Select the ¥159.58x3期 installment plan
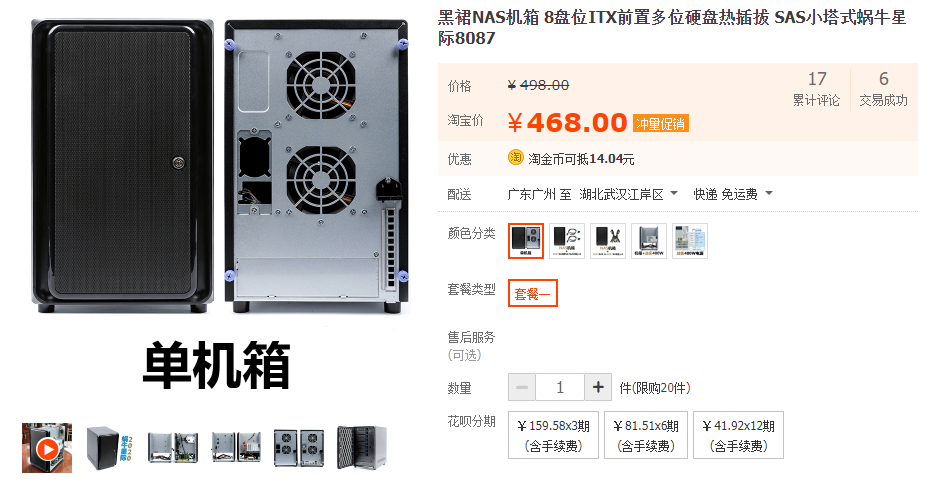Screen dimensions: 932x484 coord(553,435)
